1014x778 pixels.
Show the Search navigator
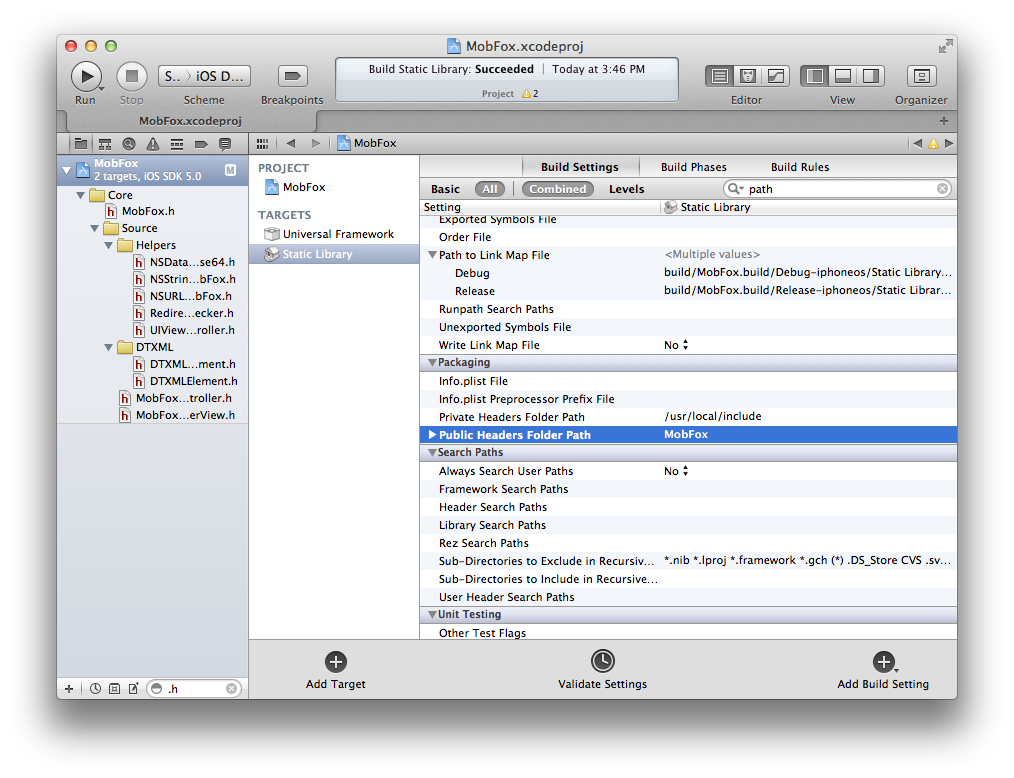tap(129, 144)
